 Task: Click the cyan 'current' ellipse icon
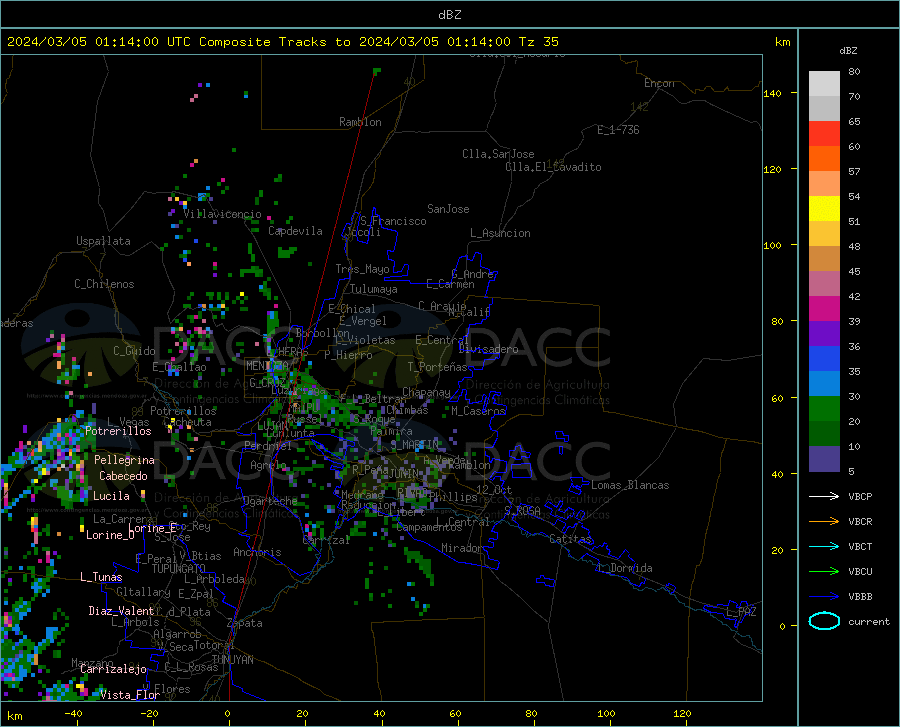(824, 621)
